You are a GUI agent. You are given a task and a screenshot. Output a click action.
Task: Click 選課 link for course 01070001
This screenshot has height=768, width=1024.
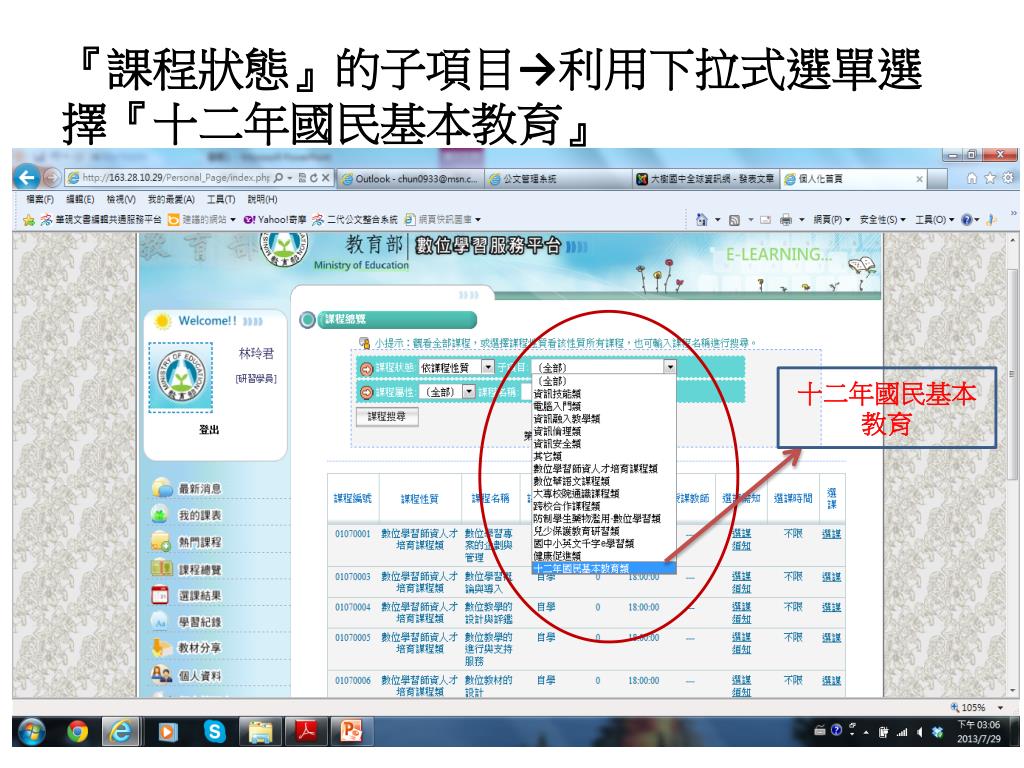[x=831, y=534]
